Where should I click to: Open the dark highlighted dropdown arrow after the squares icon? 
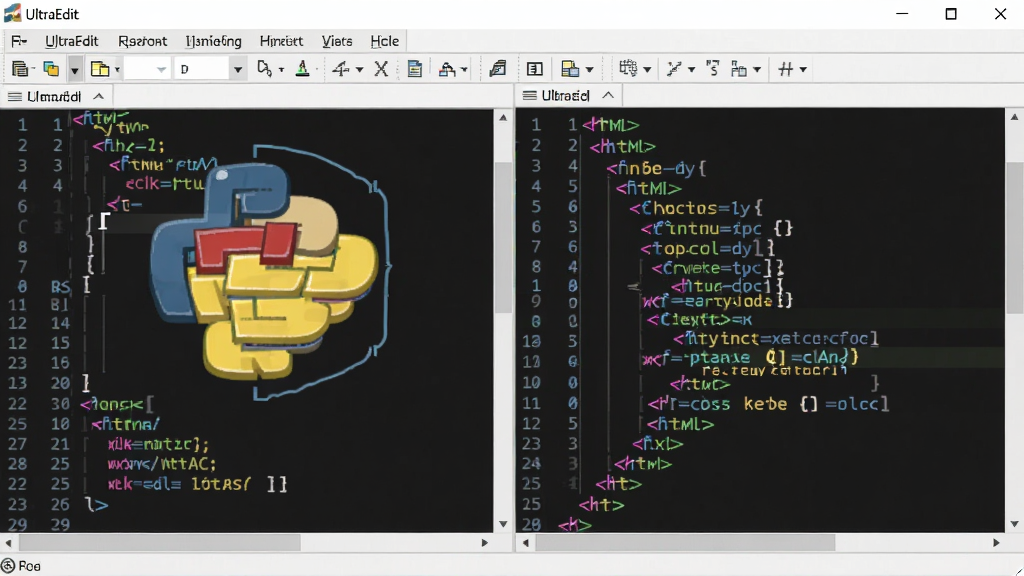point(75,69)
